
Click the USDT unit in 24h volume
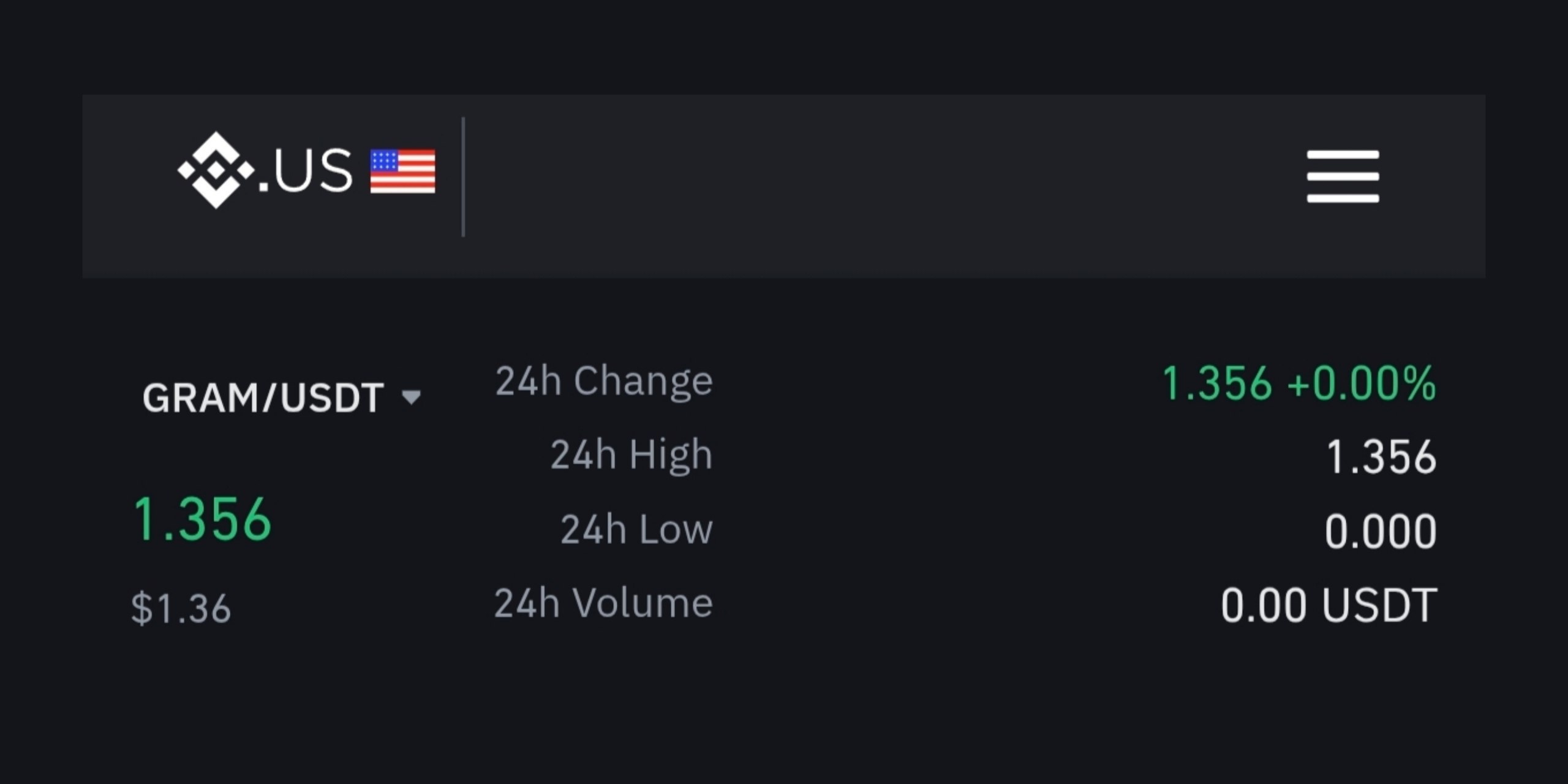coord(1379,605)
